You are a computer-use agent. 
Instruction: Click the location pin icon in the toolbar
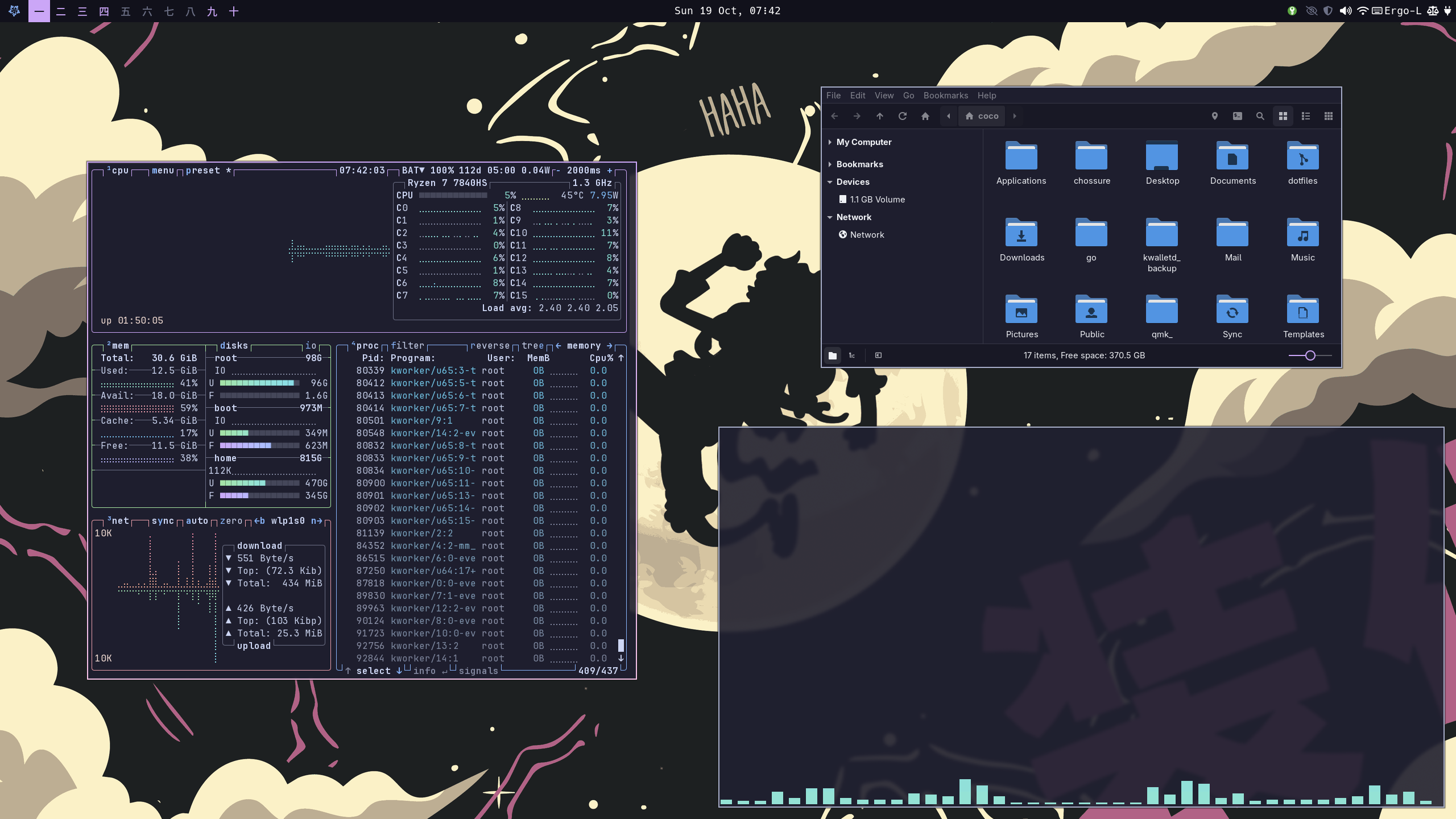(x=1214, y=115)
